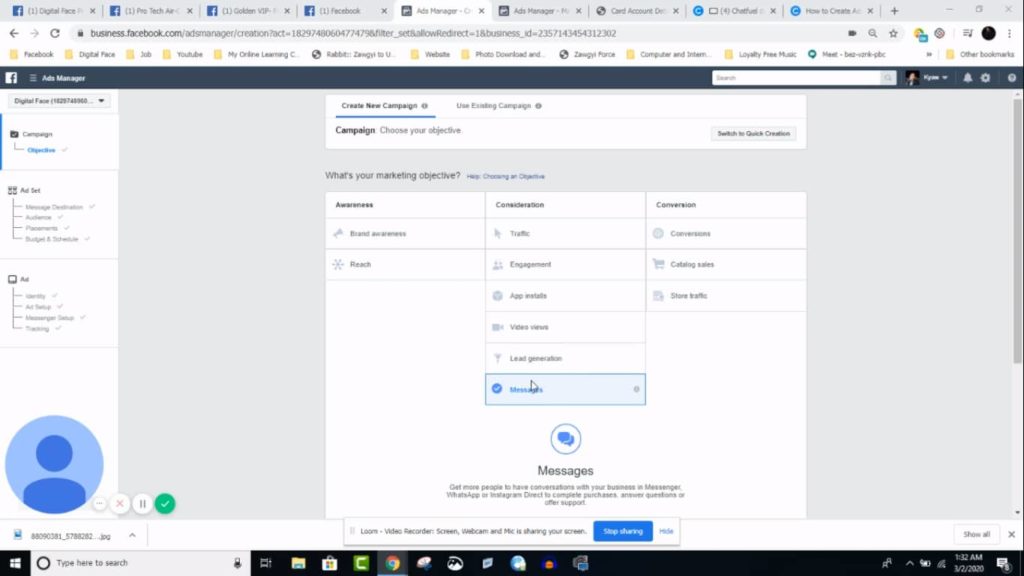The width and height of the screenshot is (1024, 576).
Task: Open the Objective step in the Campaign sidebar
Action: pos(41,150)
